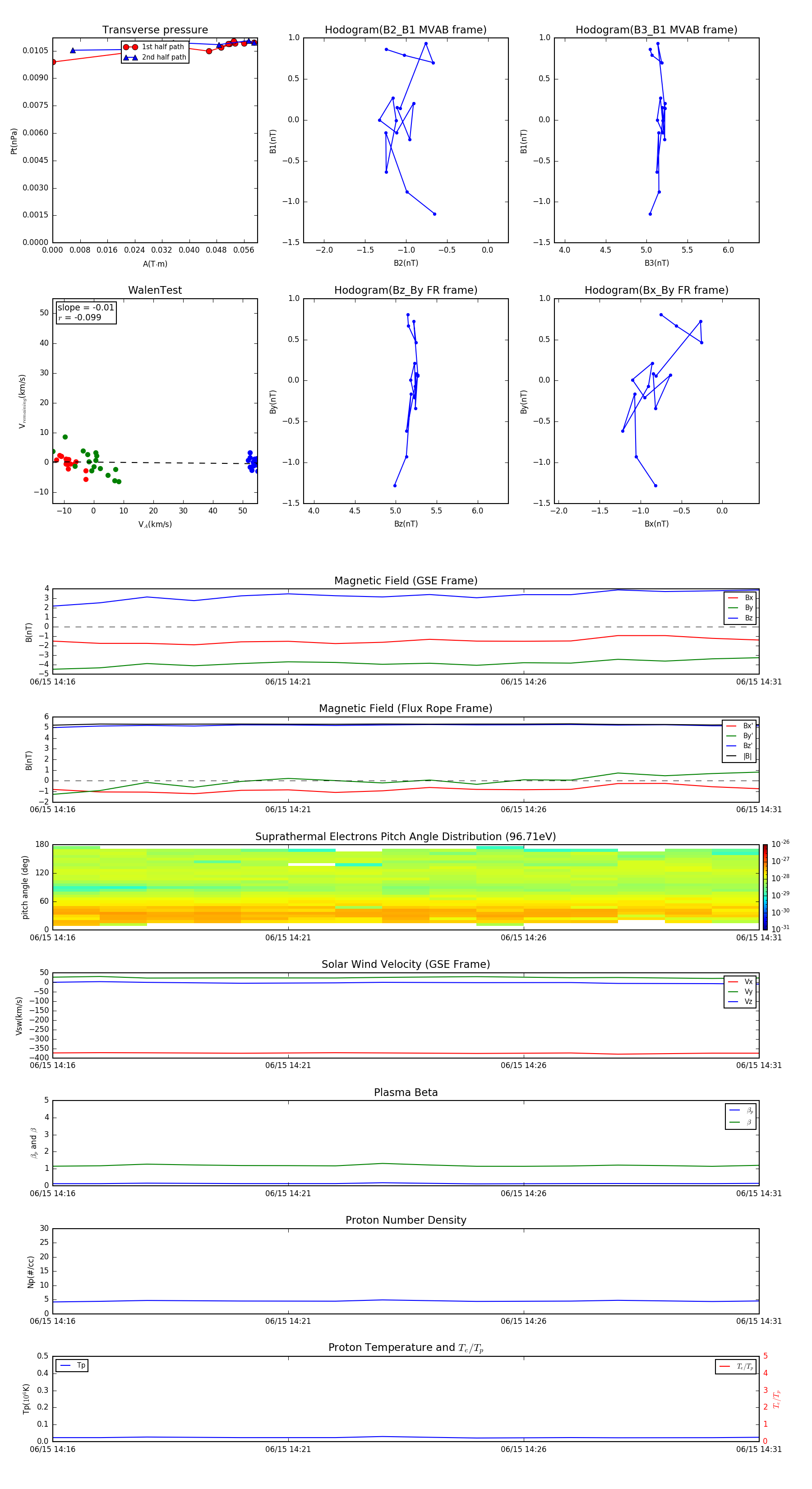Viewport: 812px width, 1489px height.
Task: Click the By' entry in Flux Rope legend
Action: (x=739, y=736)
